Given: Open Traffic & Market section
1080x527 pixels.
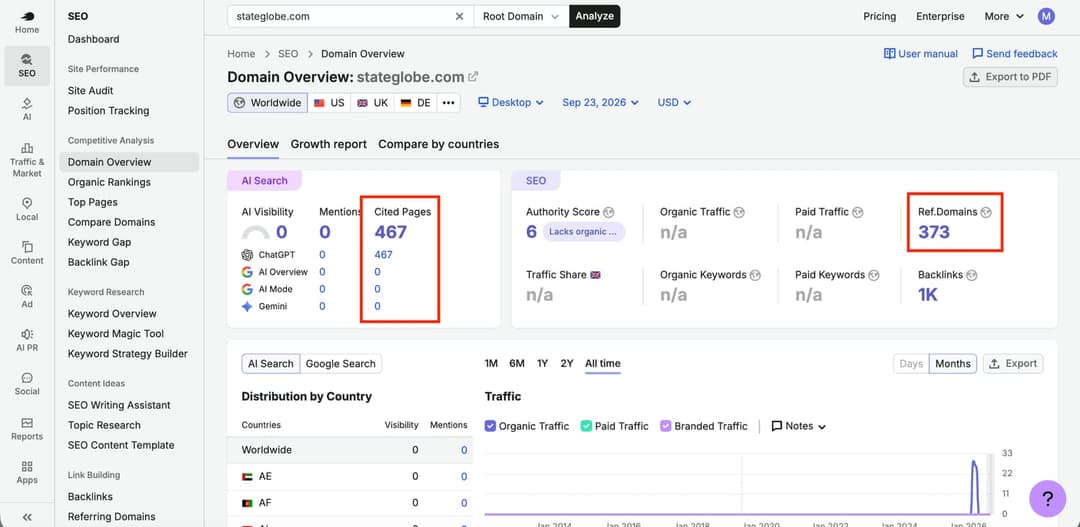Looking at the screenshot, I should tap(27, 160).
